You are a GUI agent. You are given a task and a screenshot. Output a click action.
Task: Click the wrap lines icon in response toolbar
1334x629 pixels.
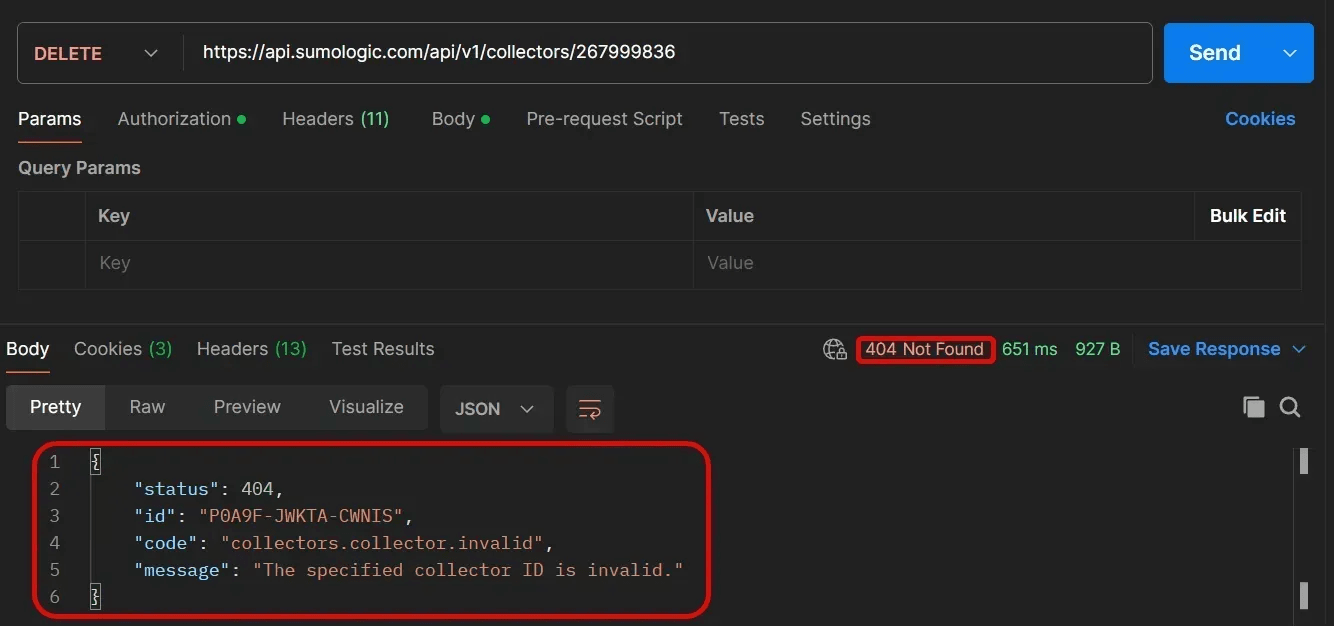point(590,408)
